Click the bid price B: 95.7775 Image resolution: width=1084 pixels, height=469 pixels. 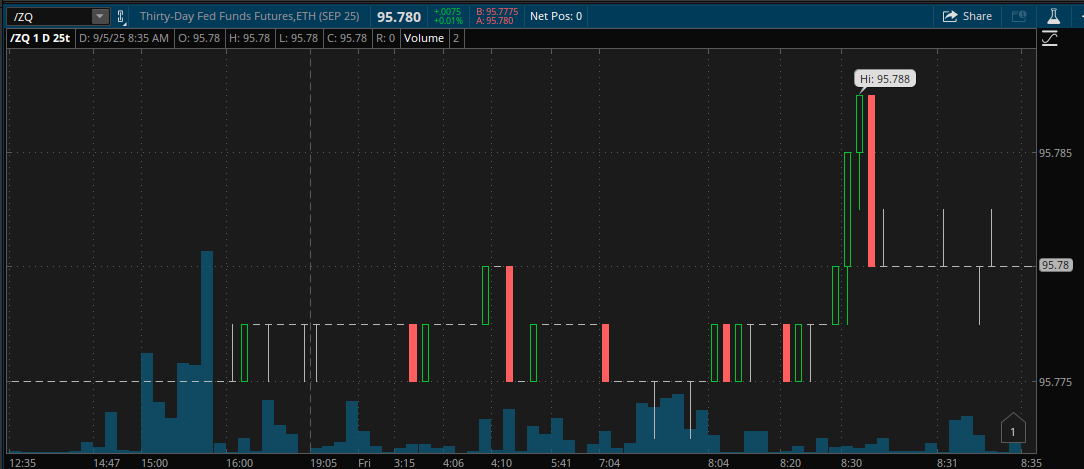click(x=496, y=11)
